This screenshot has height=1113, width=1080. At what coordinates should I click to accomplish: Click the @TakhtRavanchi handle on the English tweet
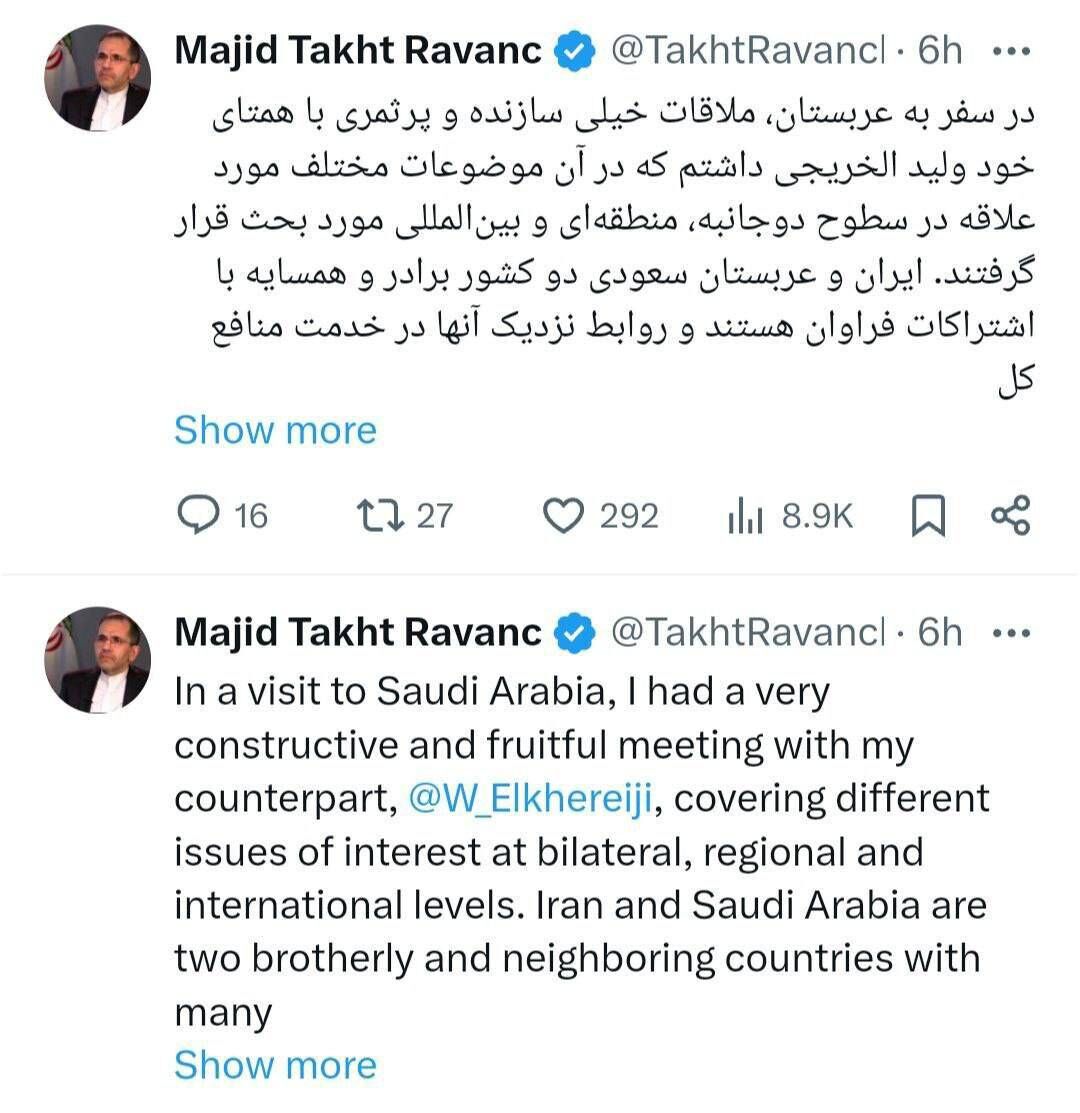coord(747,632)
